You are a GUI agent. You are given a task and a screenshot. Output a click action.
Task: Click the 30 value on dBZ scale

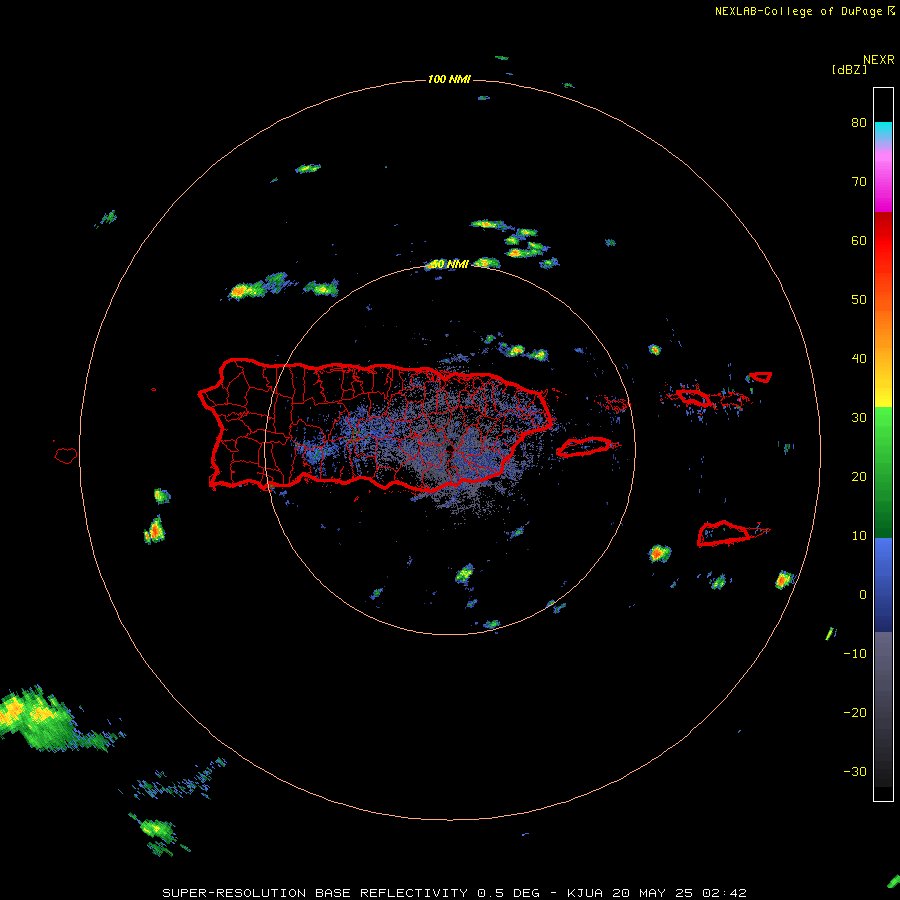[859, 418]
